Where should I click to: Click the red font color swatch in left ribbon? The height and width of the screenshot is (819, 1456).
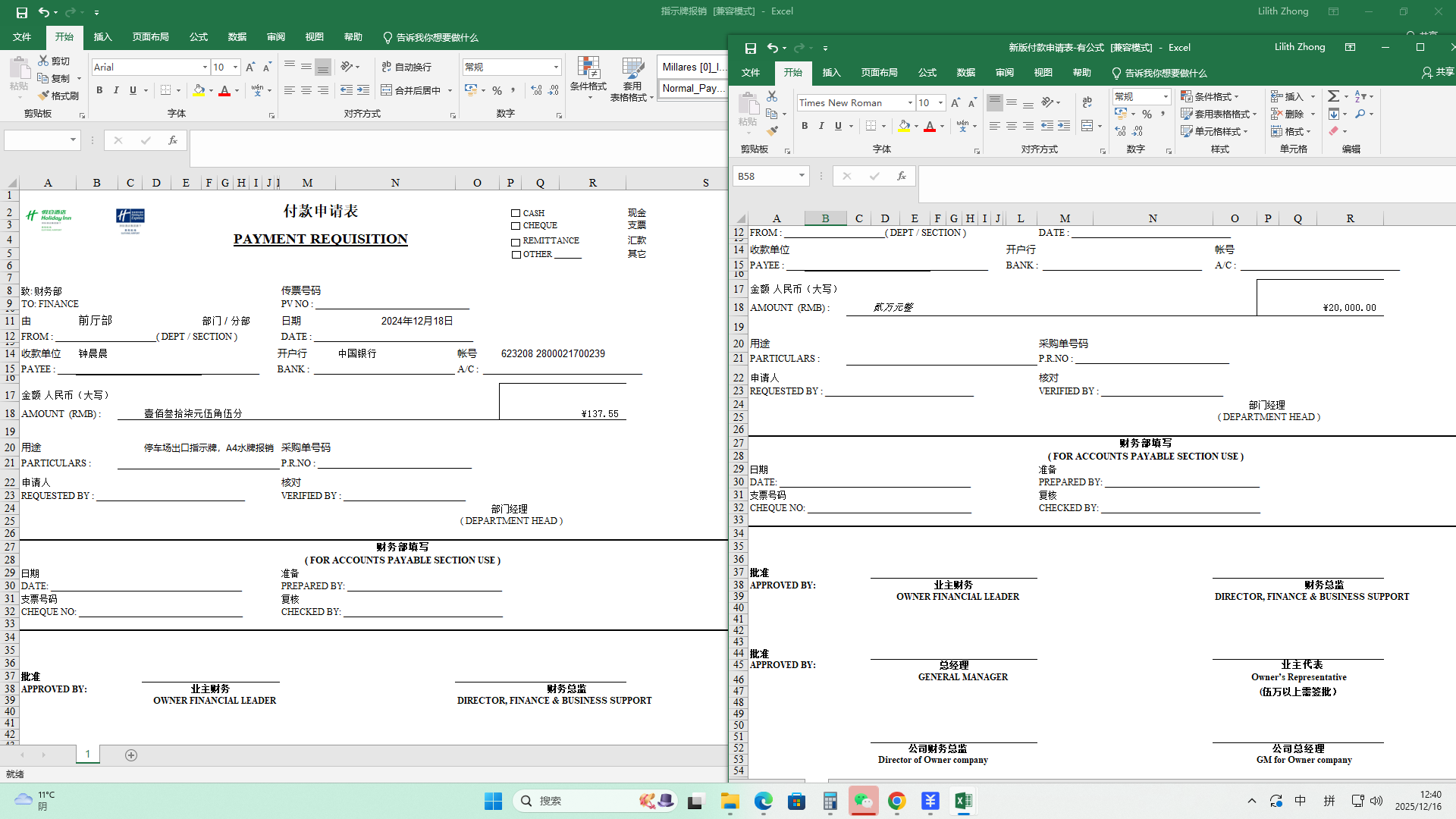click(x=224, y=91)
